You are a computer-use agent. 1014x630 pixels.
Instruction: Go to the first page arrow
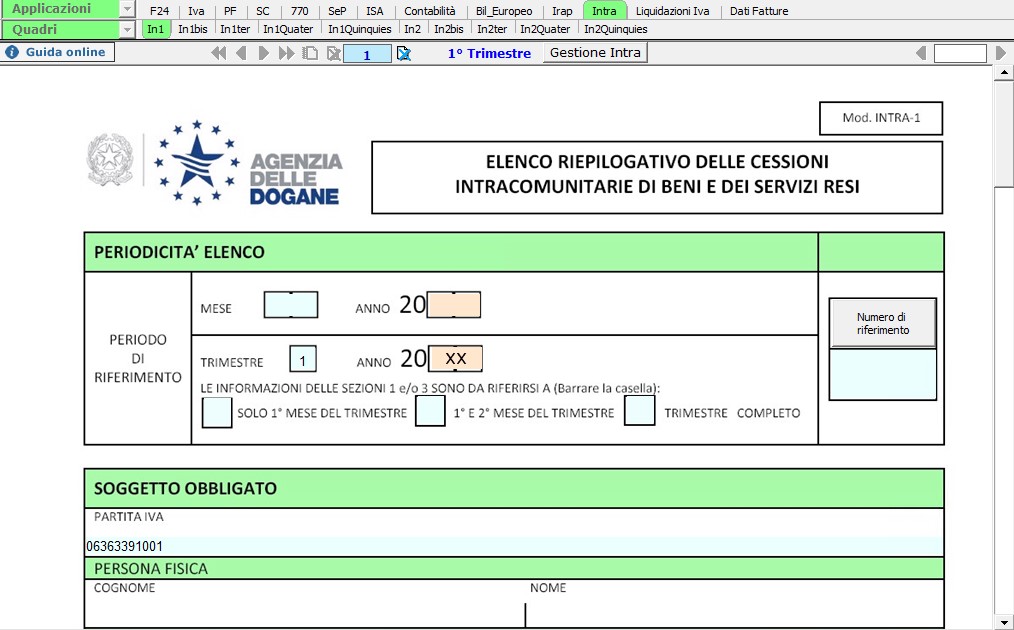(x=219, y=53)
